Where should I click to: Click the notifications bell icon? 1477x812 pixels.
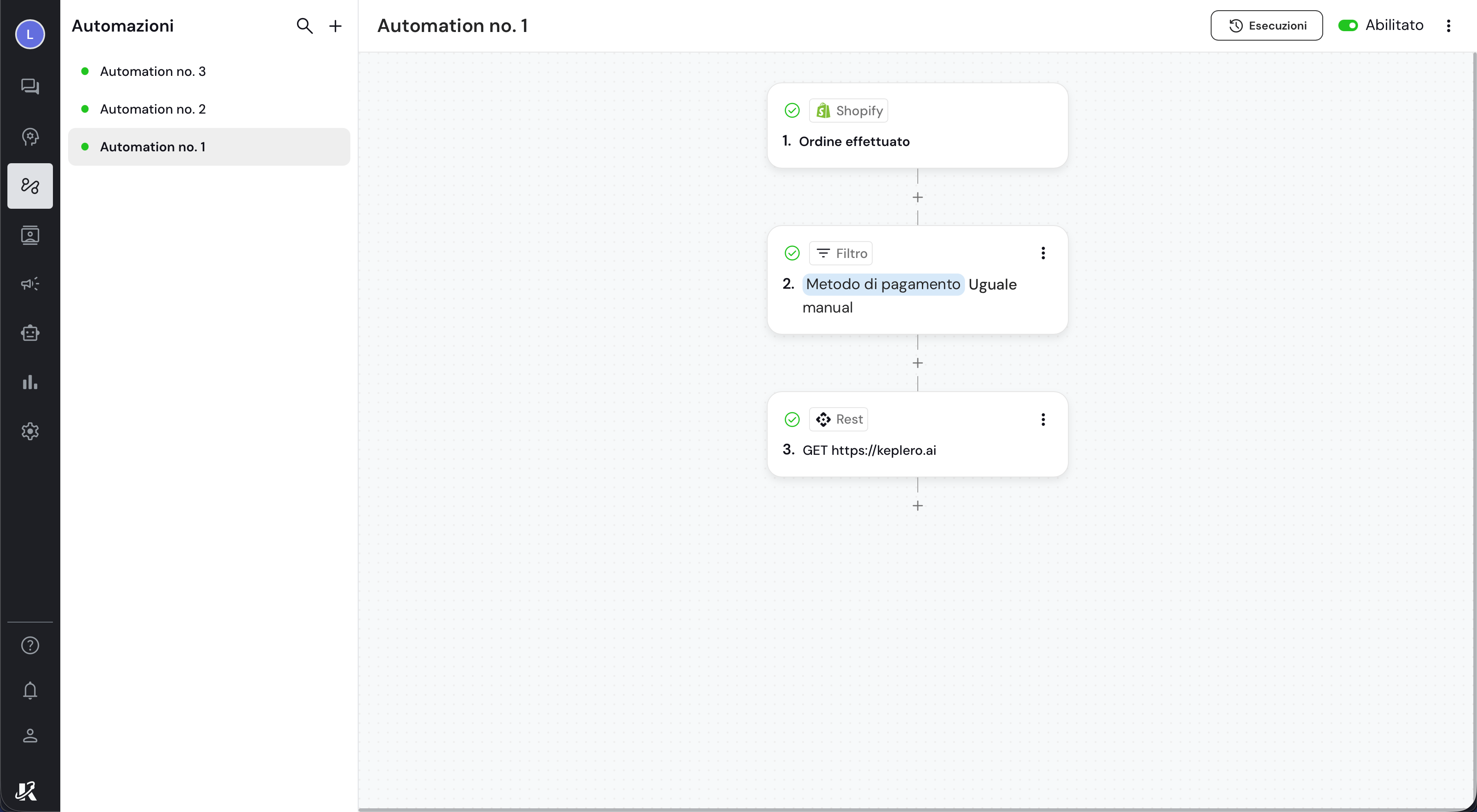point(30,691)
